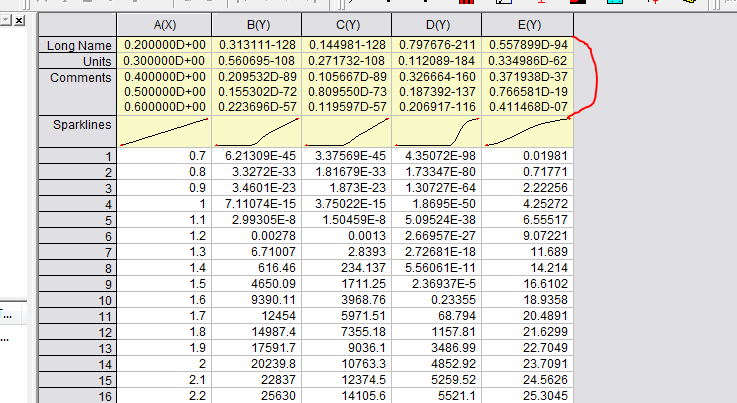Click cell 9.07221

click(x=527, y=236)
